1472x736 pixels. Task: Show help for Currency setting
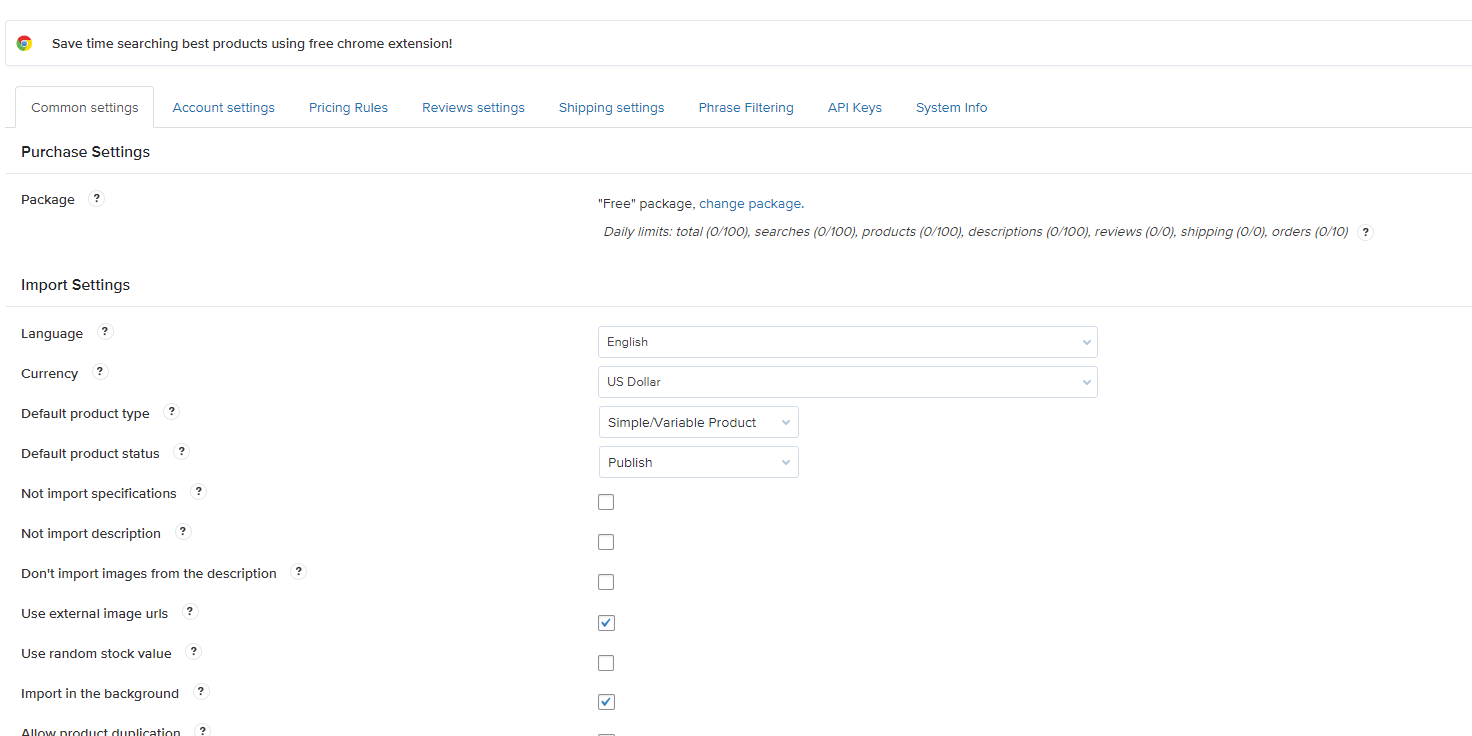[100, 372]
